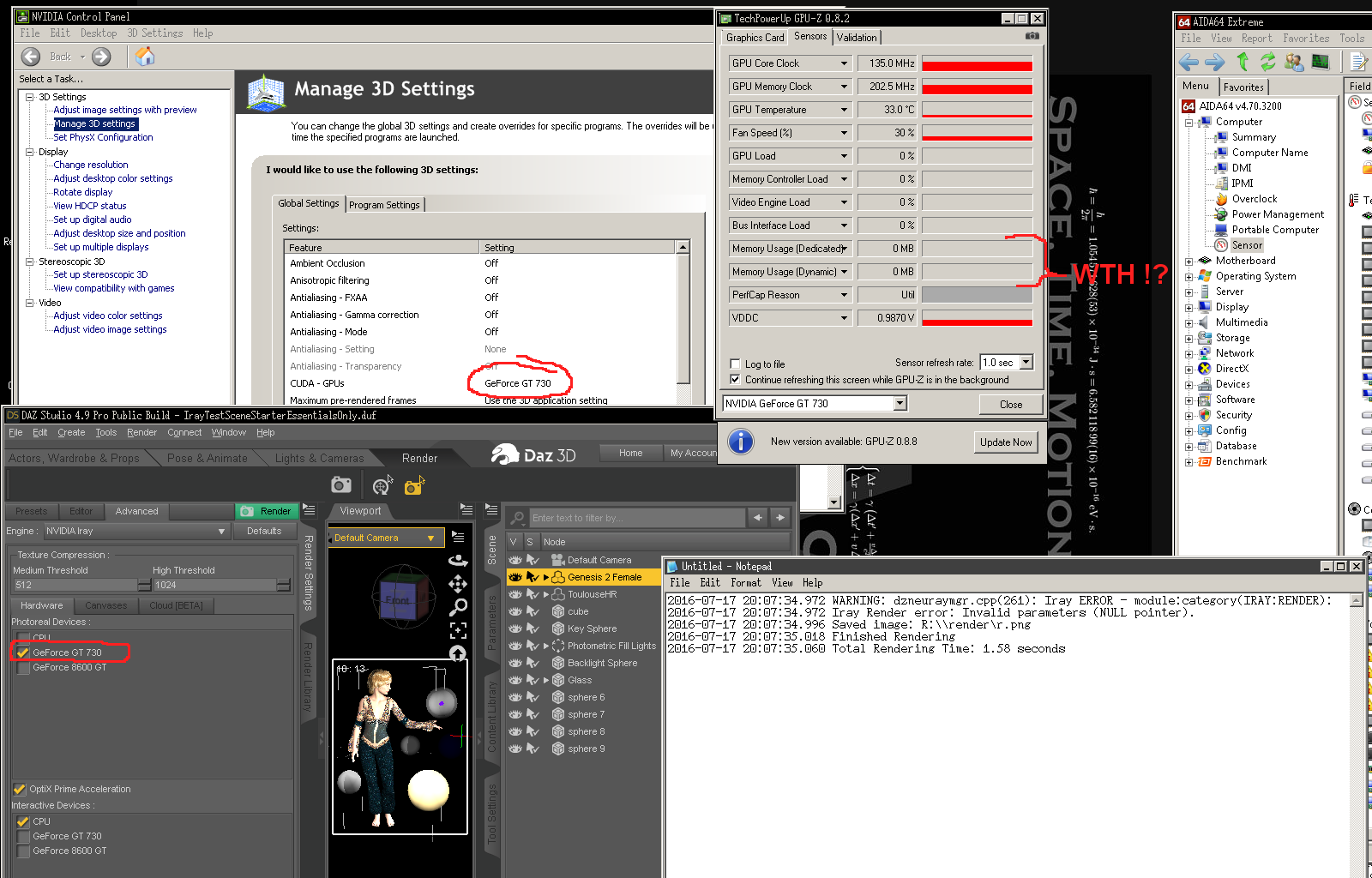
Task: Click the Scene filter text field
Action: click(x=637, y=518)
